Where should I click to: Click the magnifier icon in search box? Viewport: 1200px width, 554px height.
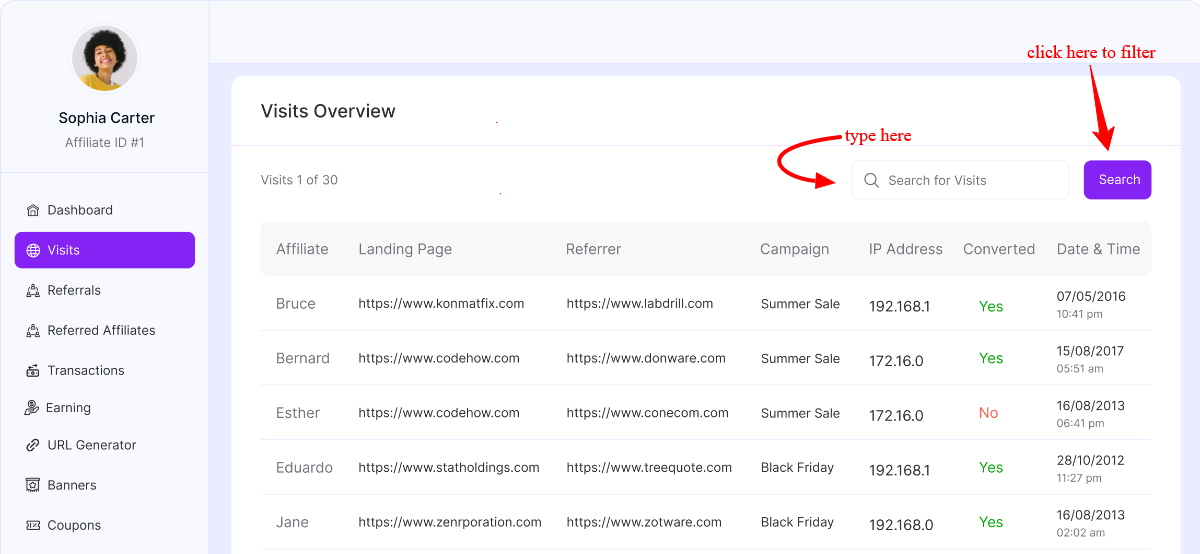(x=871, y=180)
